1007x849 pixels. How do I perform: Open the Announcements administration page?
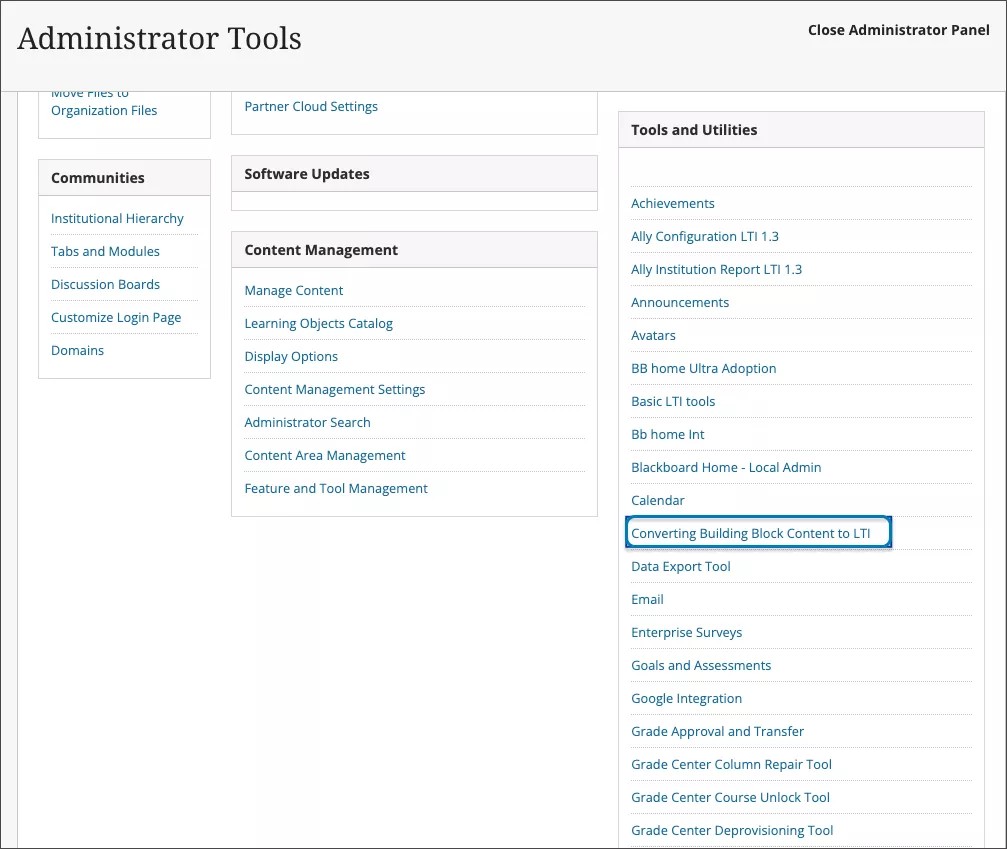[680, 302]
